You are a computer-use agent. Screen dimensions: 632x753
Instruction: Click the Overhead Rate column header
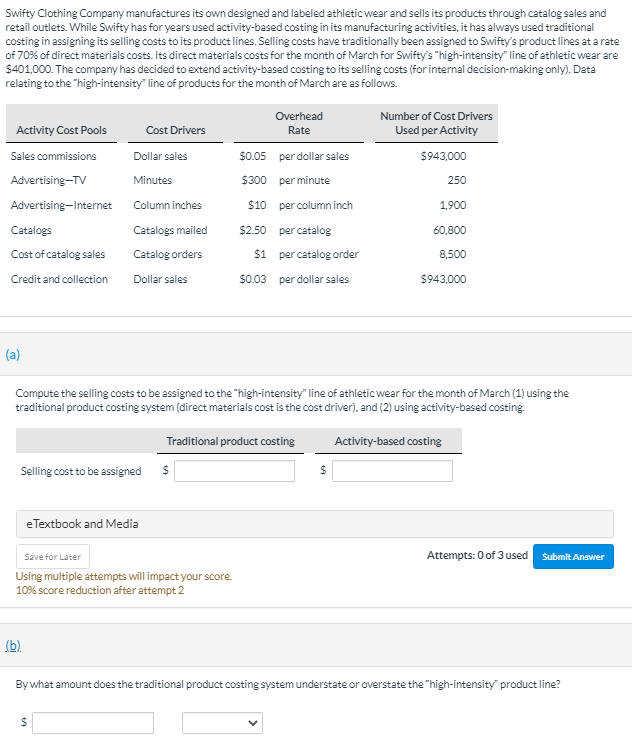point(299,123)
